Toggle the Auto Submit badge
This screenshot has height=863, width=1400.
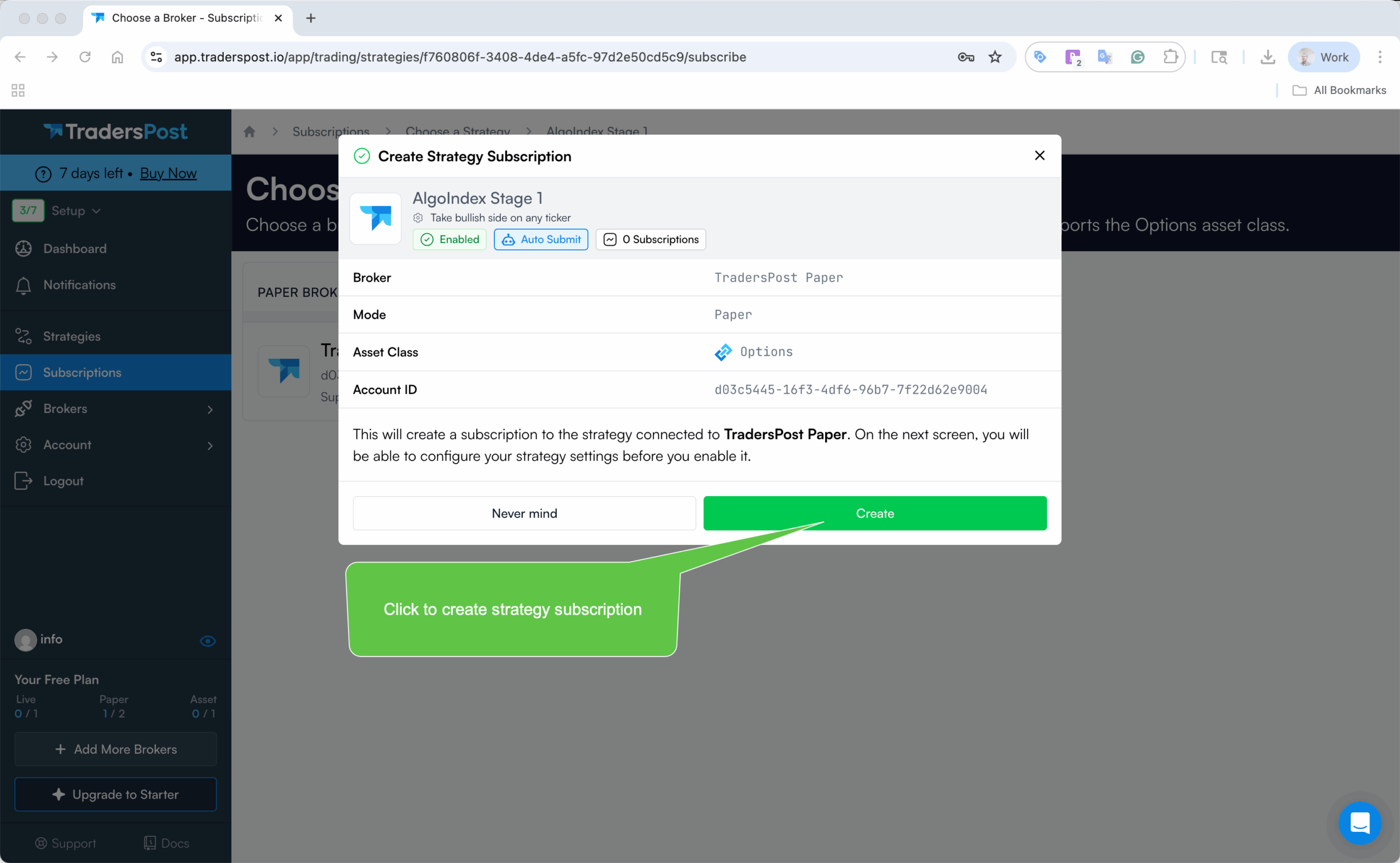click(x=540, y=240)
